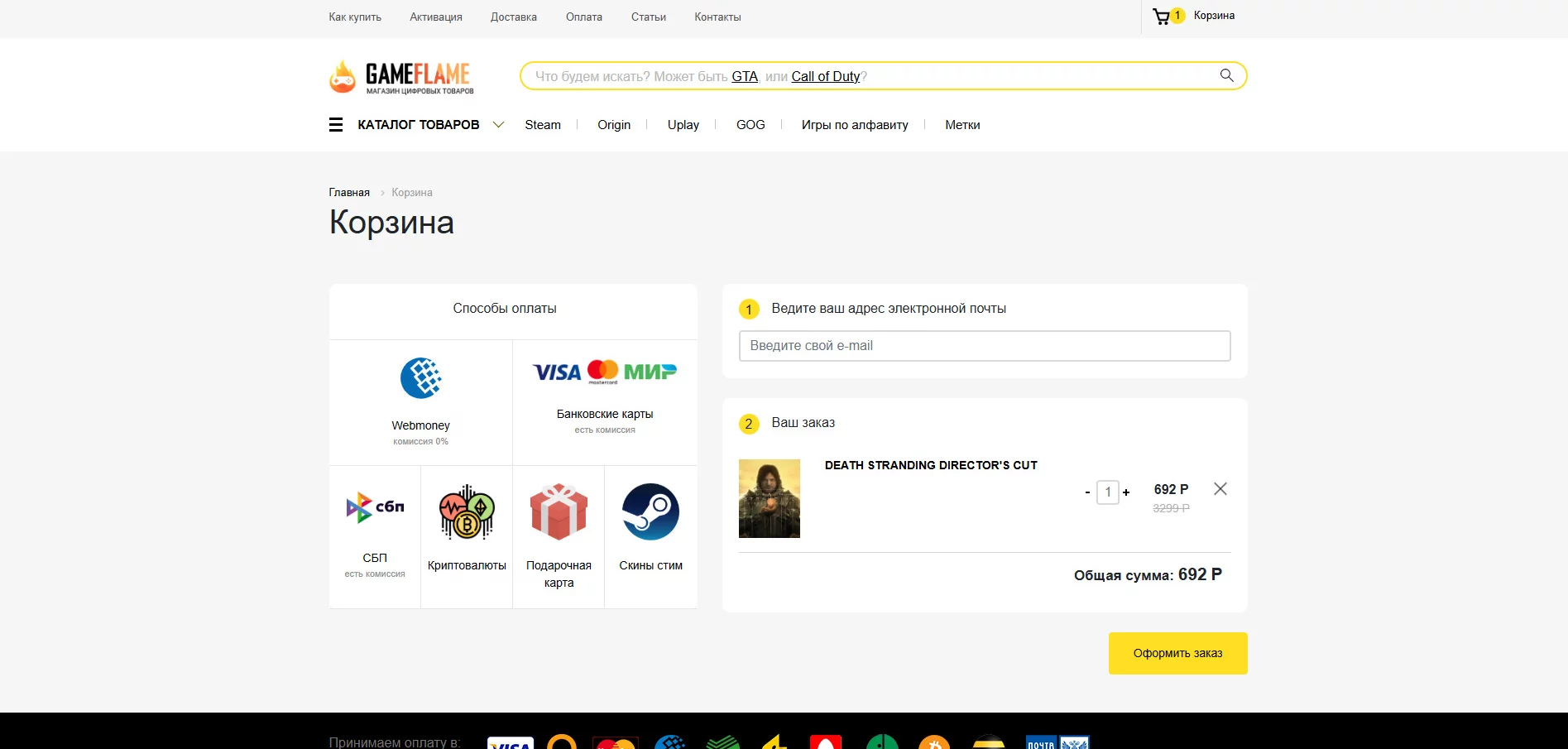Open the Активация link
The width and height of the screenshot is (1568, 749).
tap(436, 17)
